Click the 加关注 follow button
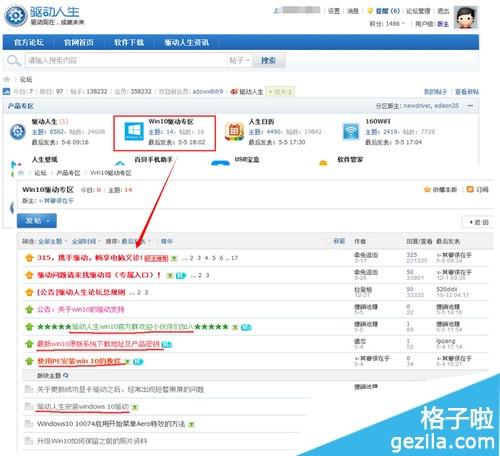500x456 pixels. click(x=280, y=91)
